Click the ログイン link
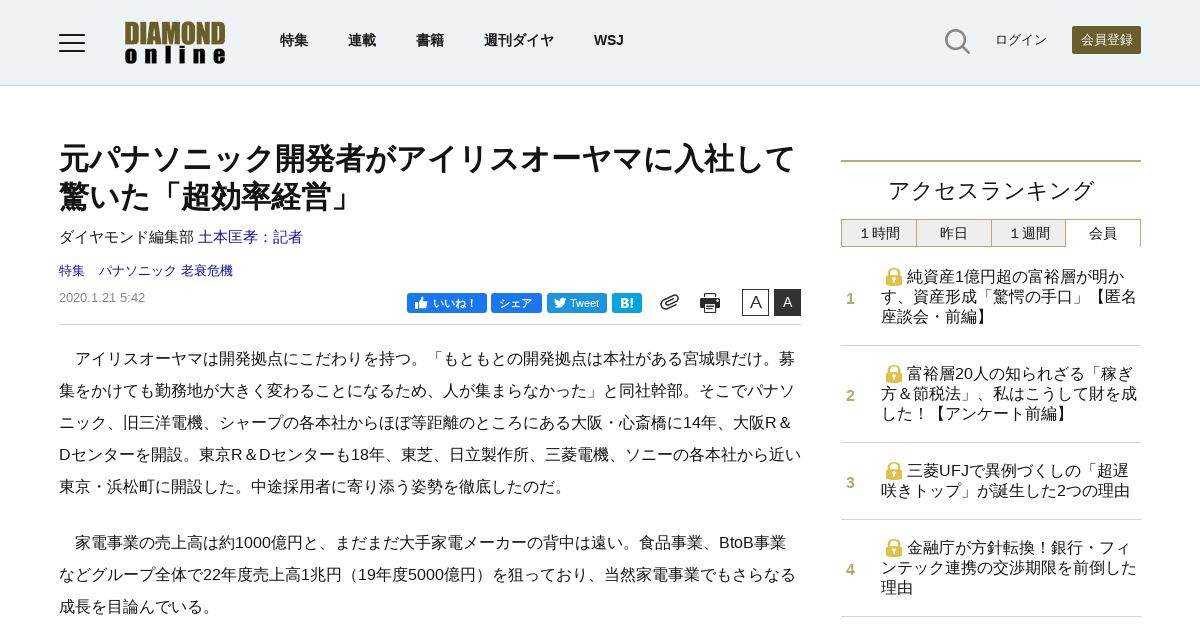 1021,40
